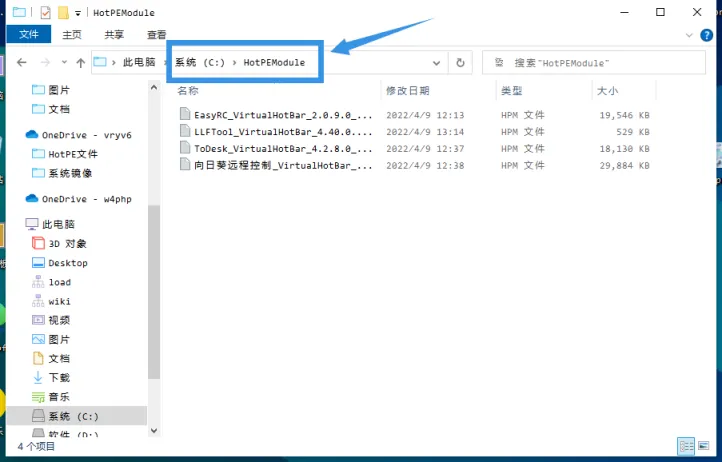Click sidebar scrollbar up arrow

154,87
